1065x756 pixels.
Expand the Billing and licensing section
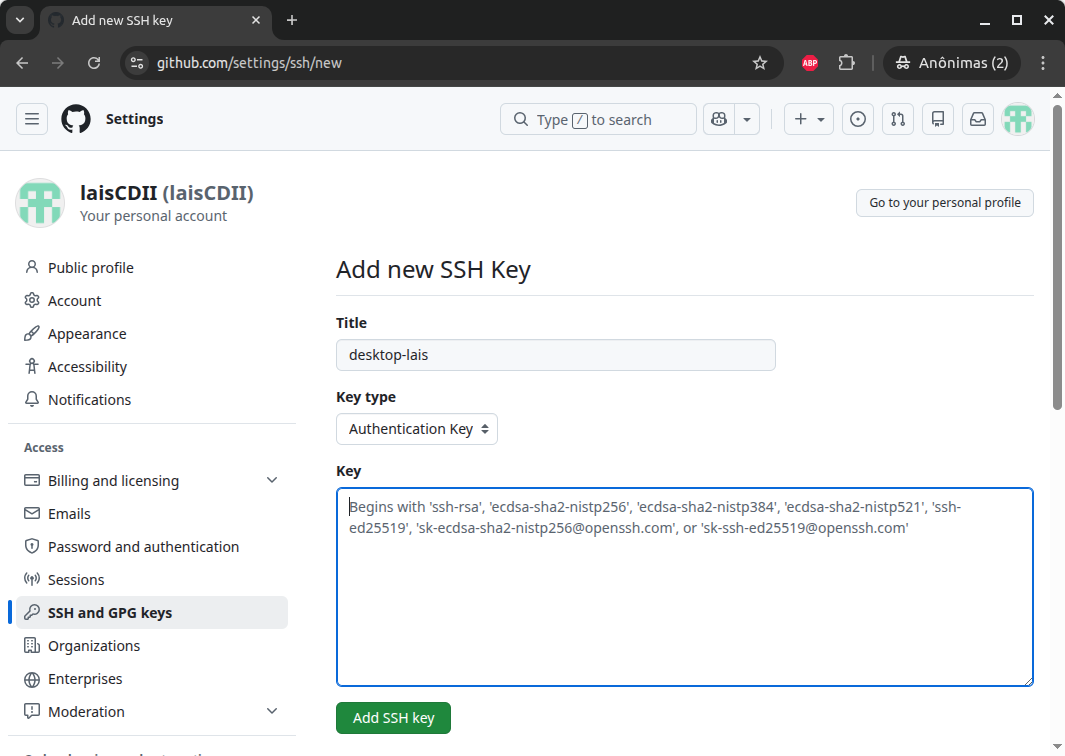pos(272,481)
